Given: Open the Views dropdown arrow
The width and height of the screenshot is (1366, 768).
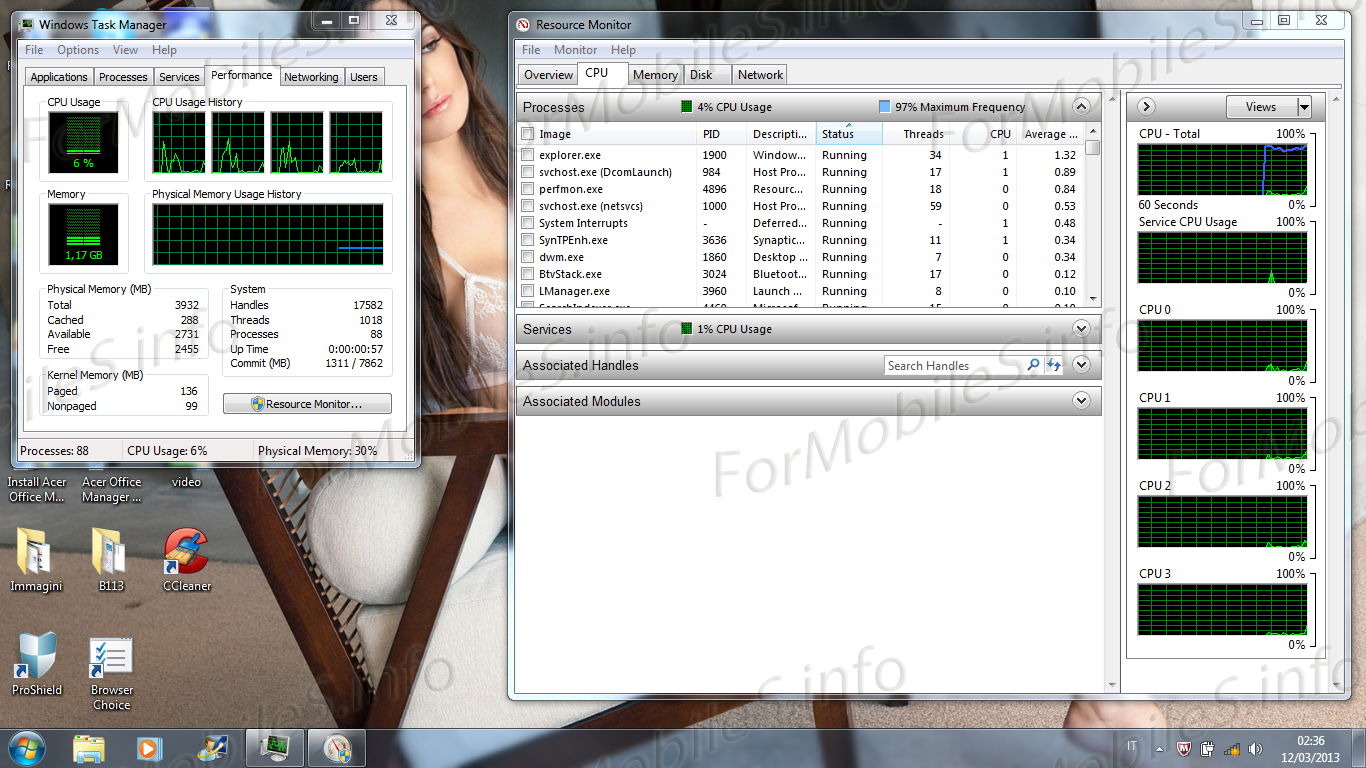Looking at the screenshot, I should (x=1304, y=107).
